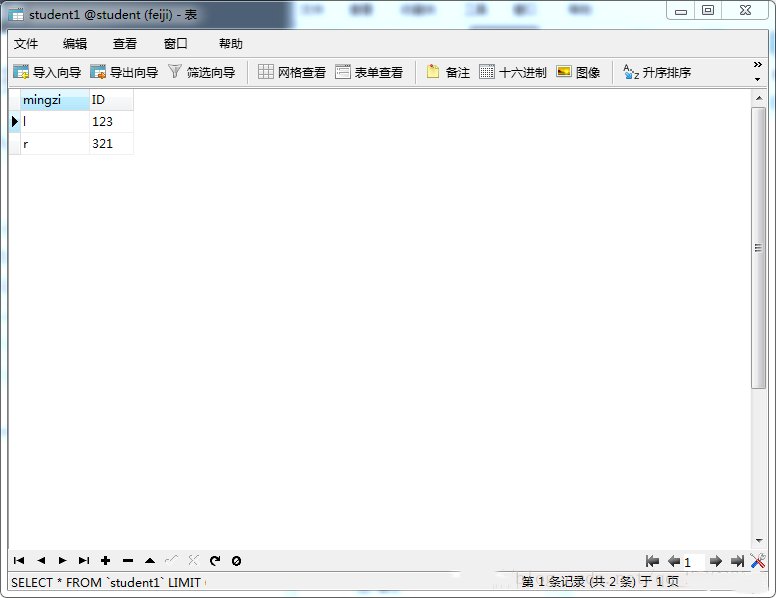Go to the next page
This screenshot has height=598, width=776.
coord(716,561)
